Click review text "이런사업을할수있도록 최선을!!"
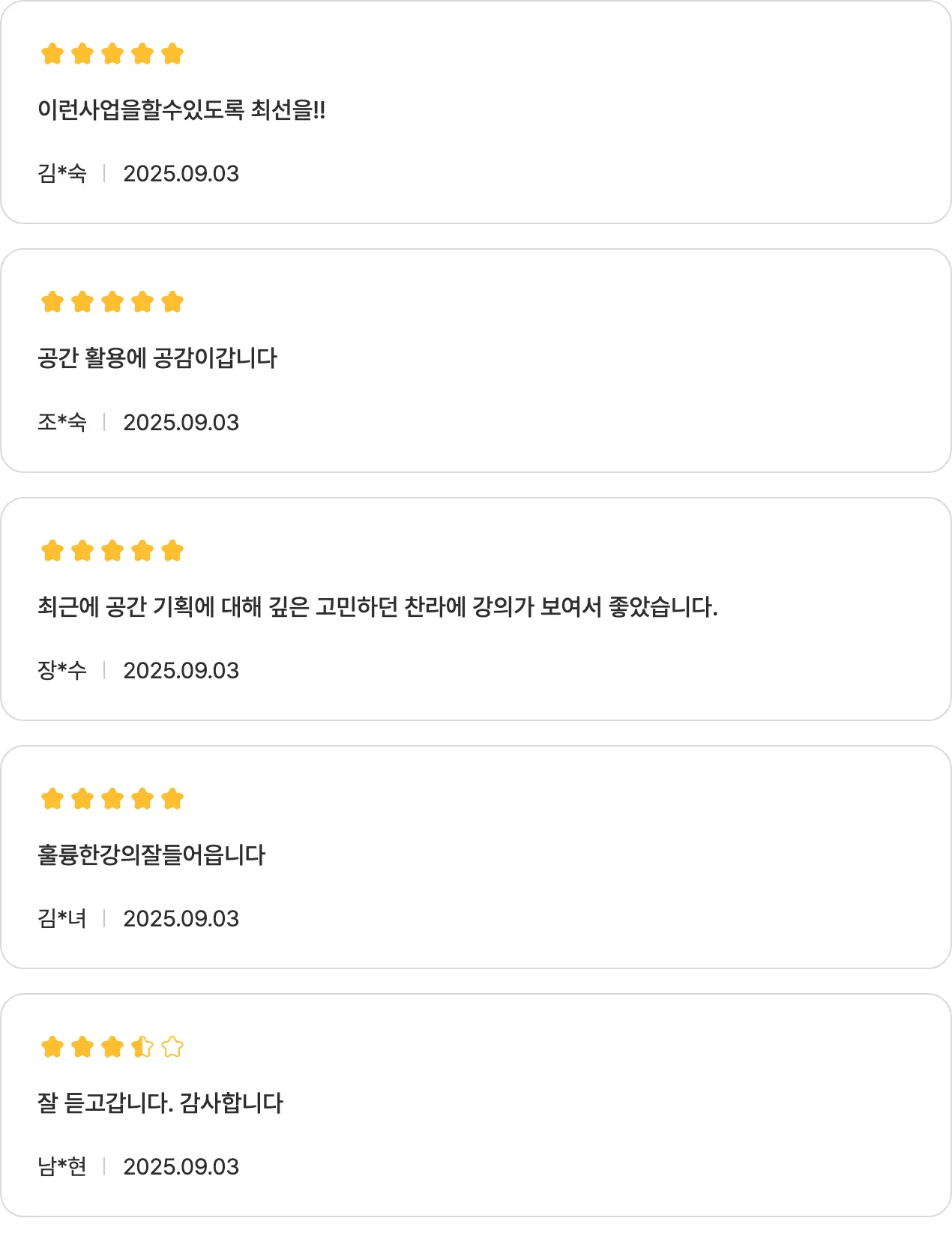Screen dimensions: 952x1254 pos(181,110)
